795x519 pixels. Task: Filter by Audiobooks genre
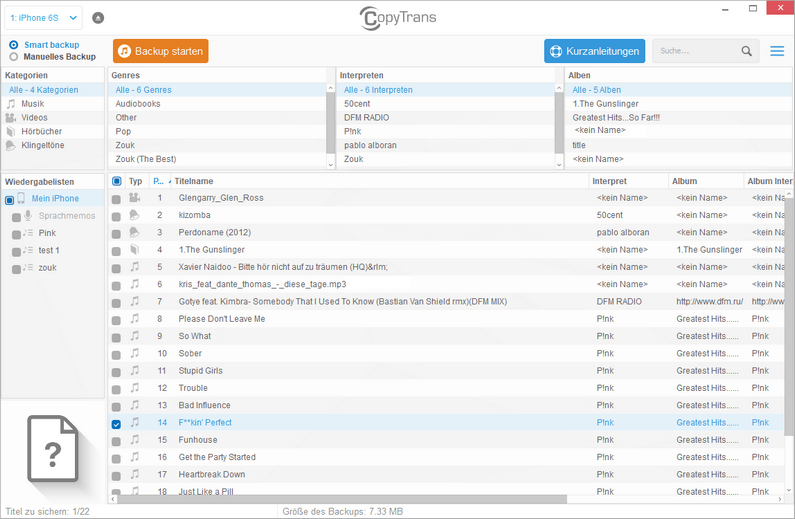218,103
